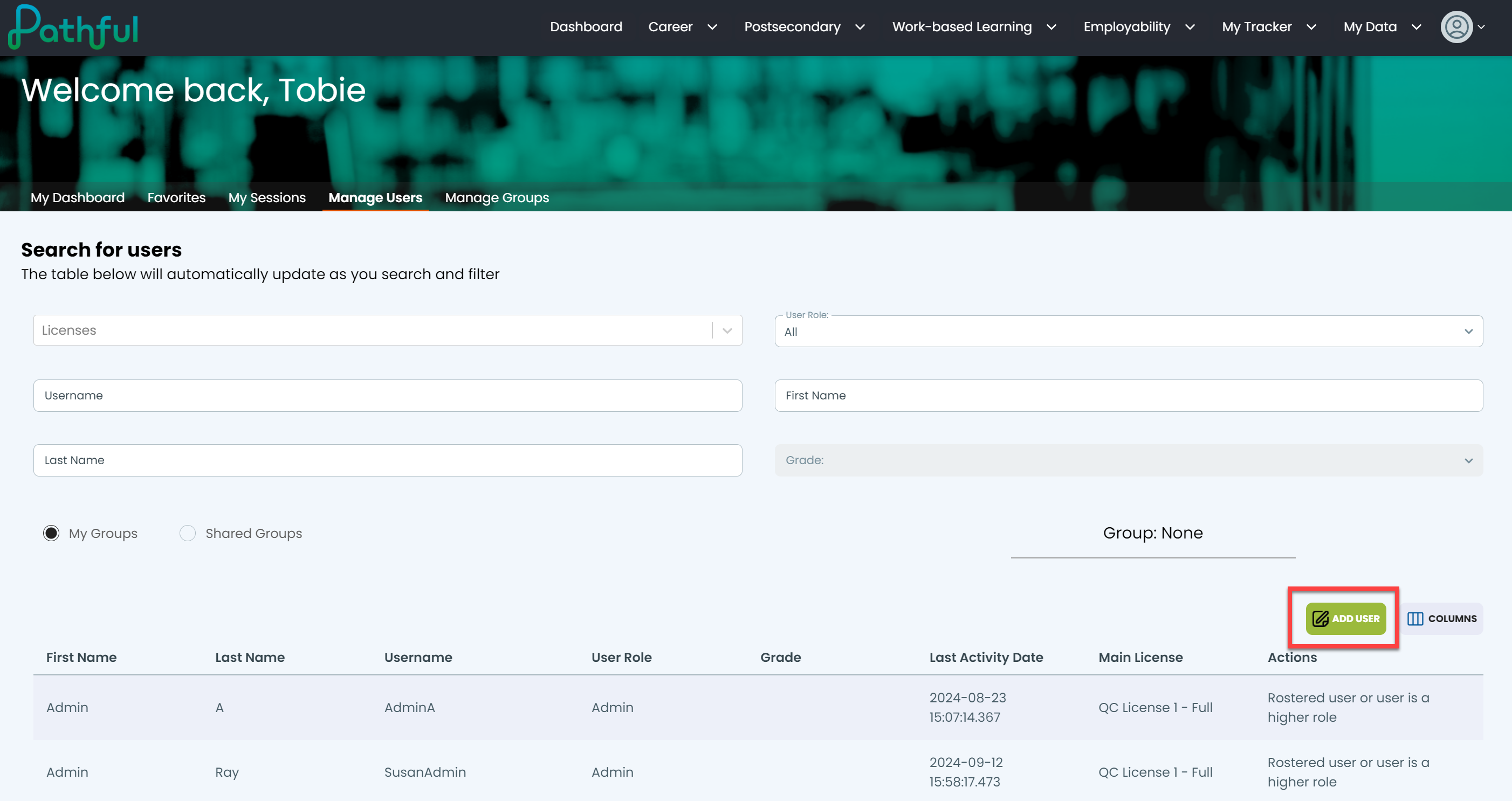Image resolution: width=1512 pixels, height=801 pixels.
Task: Click the 2024-09-12 activity date cell
Action: click(x=966, y=772)
